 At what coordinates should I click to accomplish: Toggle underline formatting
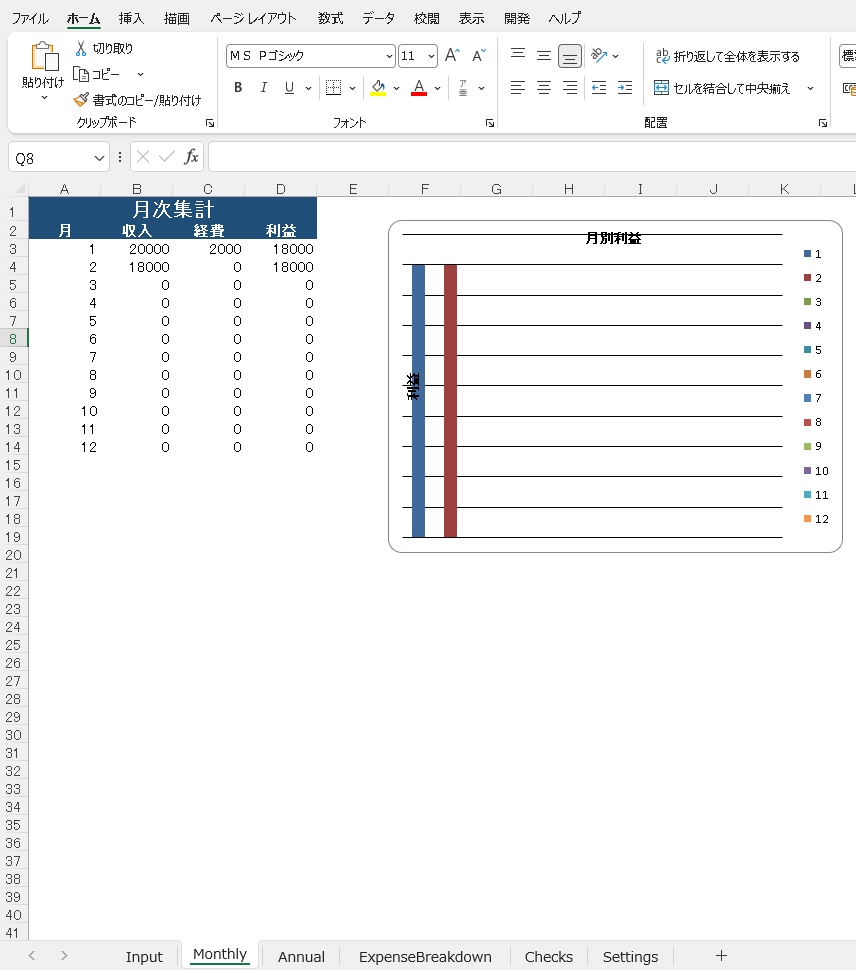(x=286, y=88)
